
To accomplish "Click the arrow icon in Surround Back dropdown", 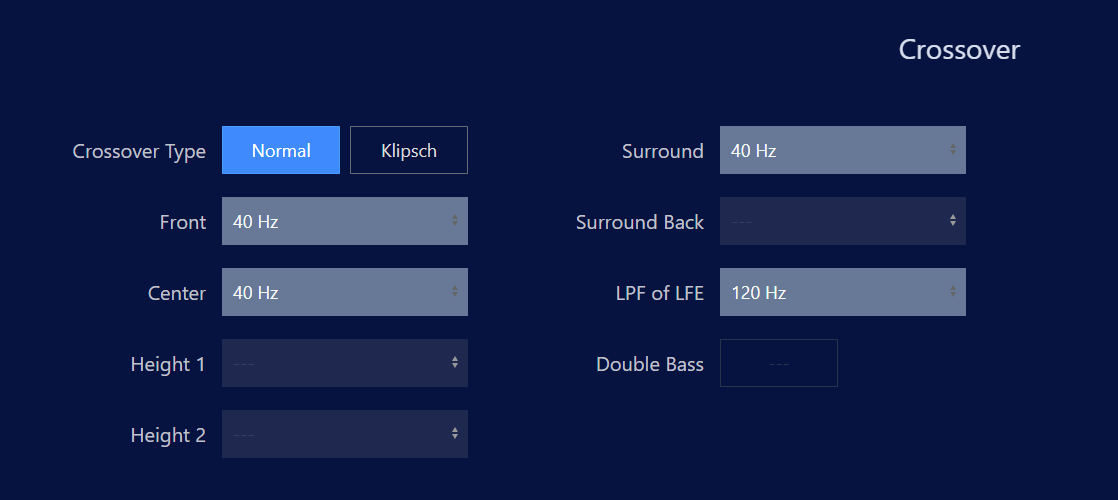I will coord(953,221).
